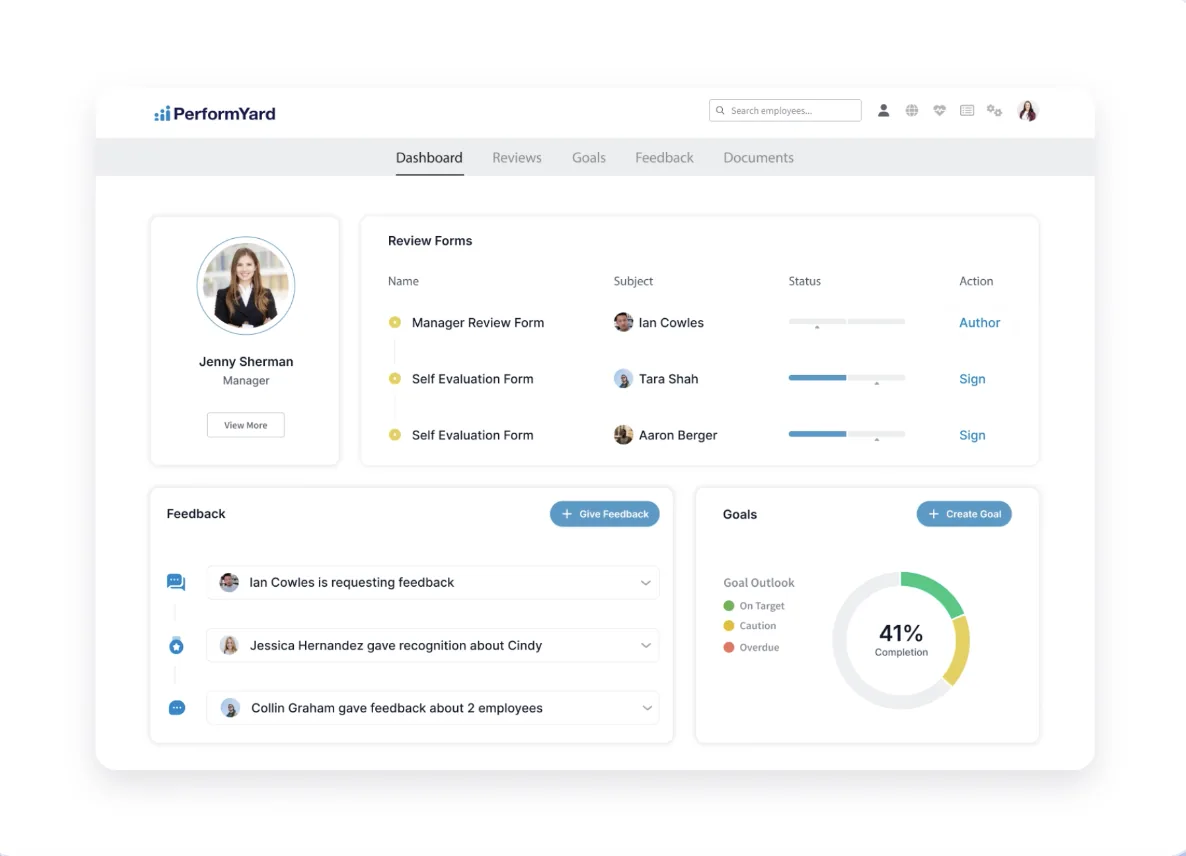
Task: Click the Action column header
Action: [976, 281]
